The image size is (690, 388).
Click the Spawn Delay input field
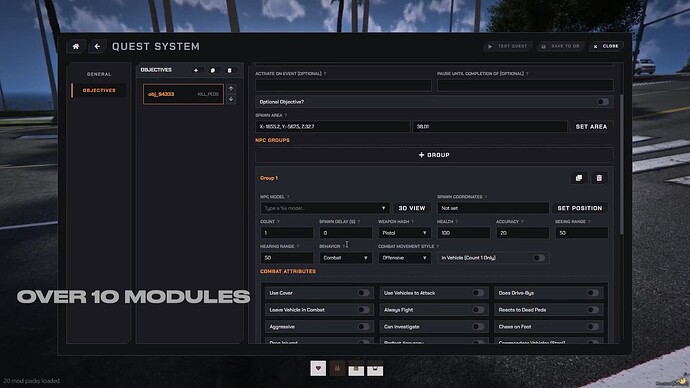345,233
